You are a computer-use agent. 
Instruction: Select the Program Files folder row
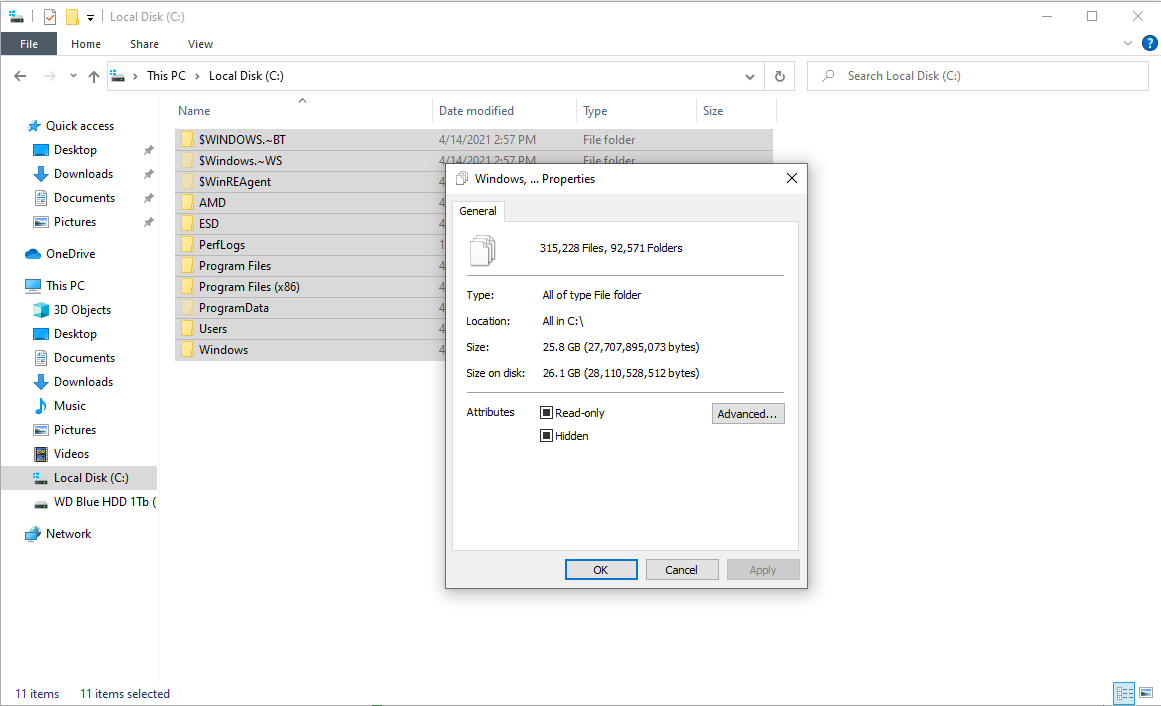tap(310, 266)
